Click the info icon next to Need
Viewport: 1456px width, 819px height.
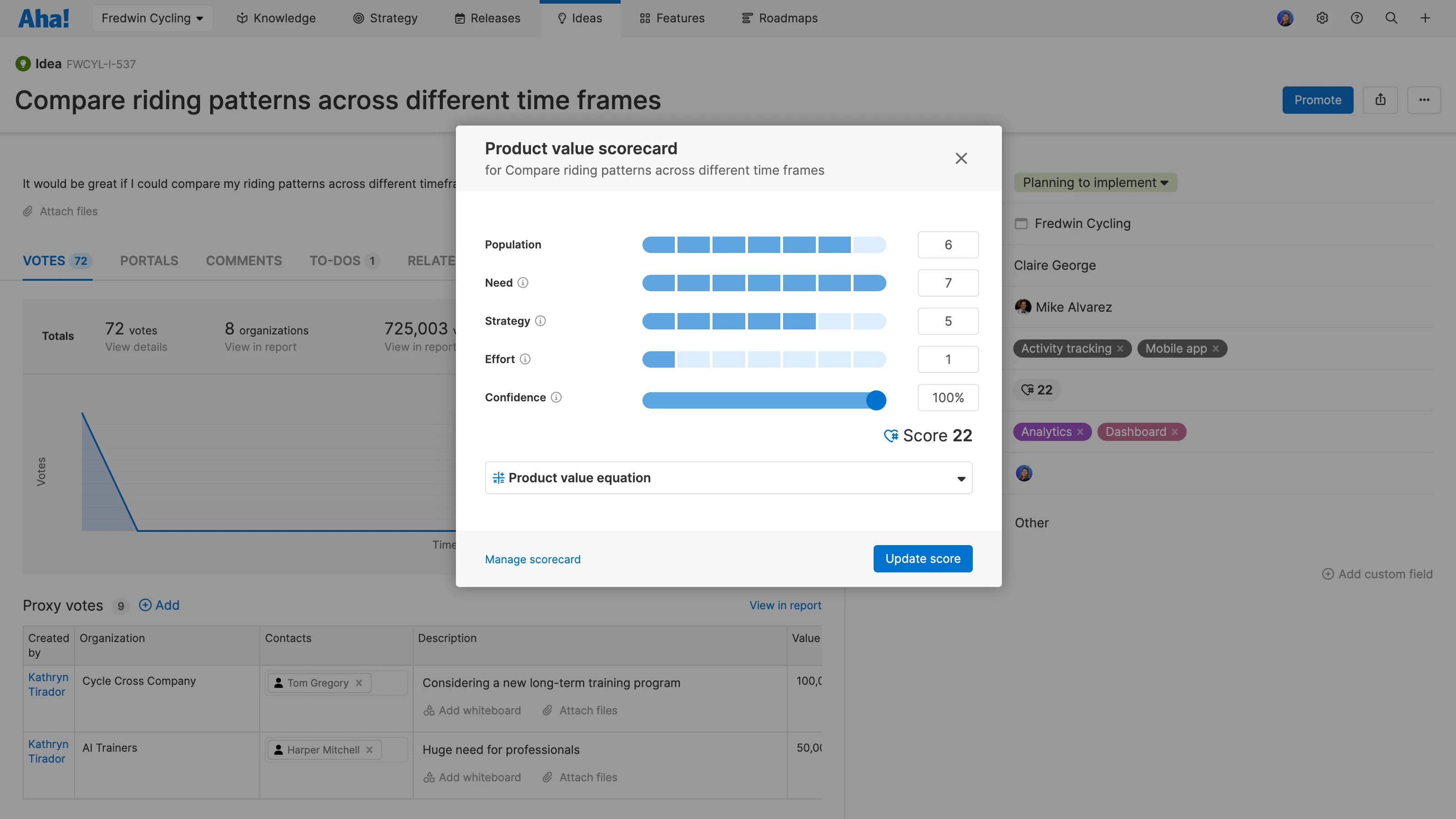pos(523,283)
